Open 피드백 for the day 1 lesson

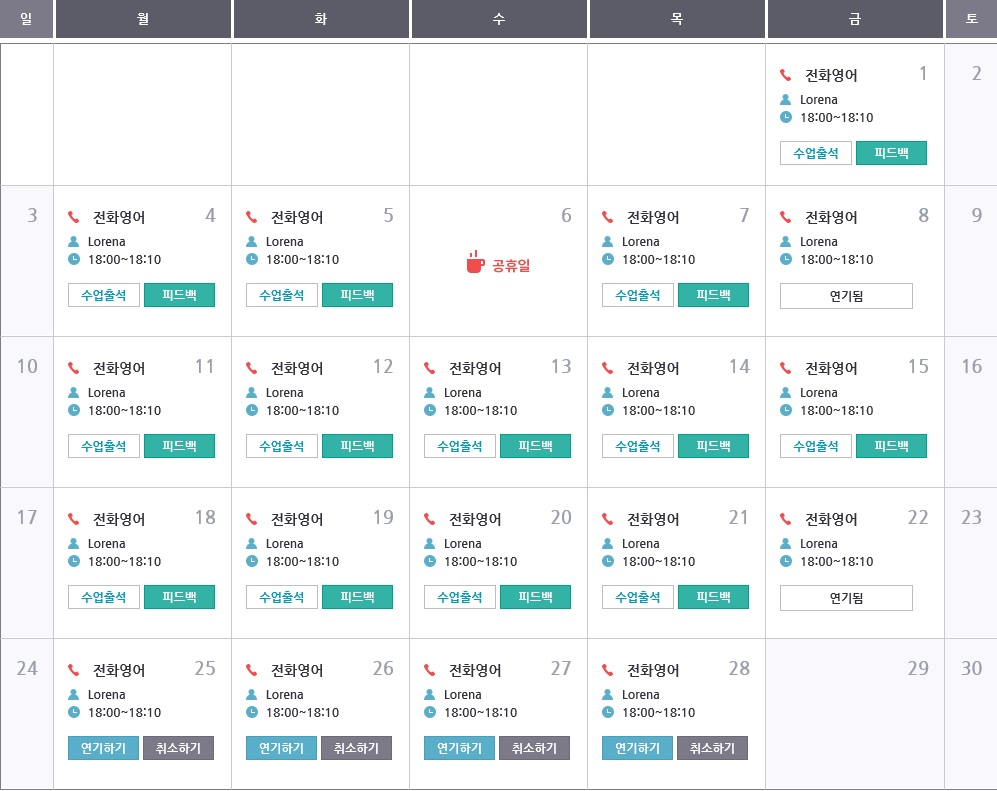point(891,153)
